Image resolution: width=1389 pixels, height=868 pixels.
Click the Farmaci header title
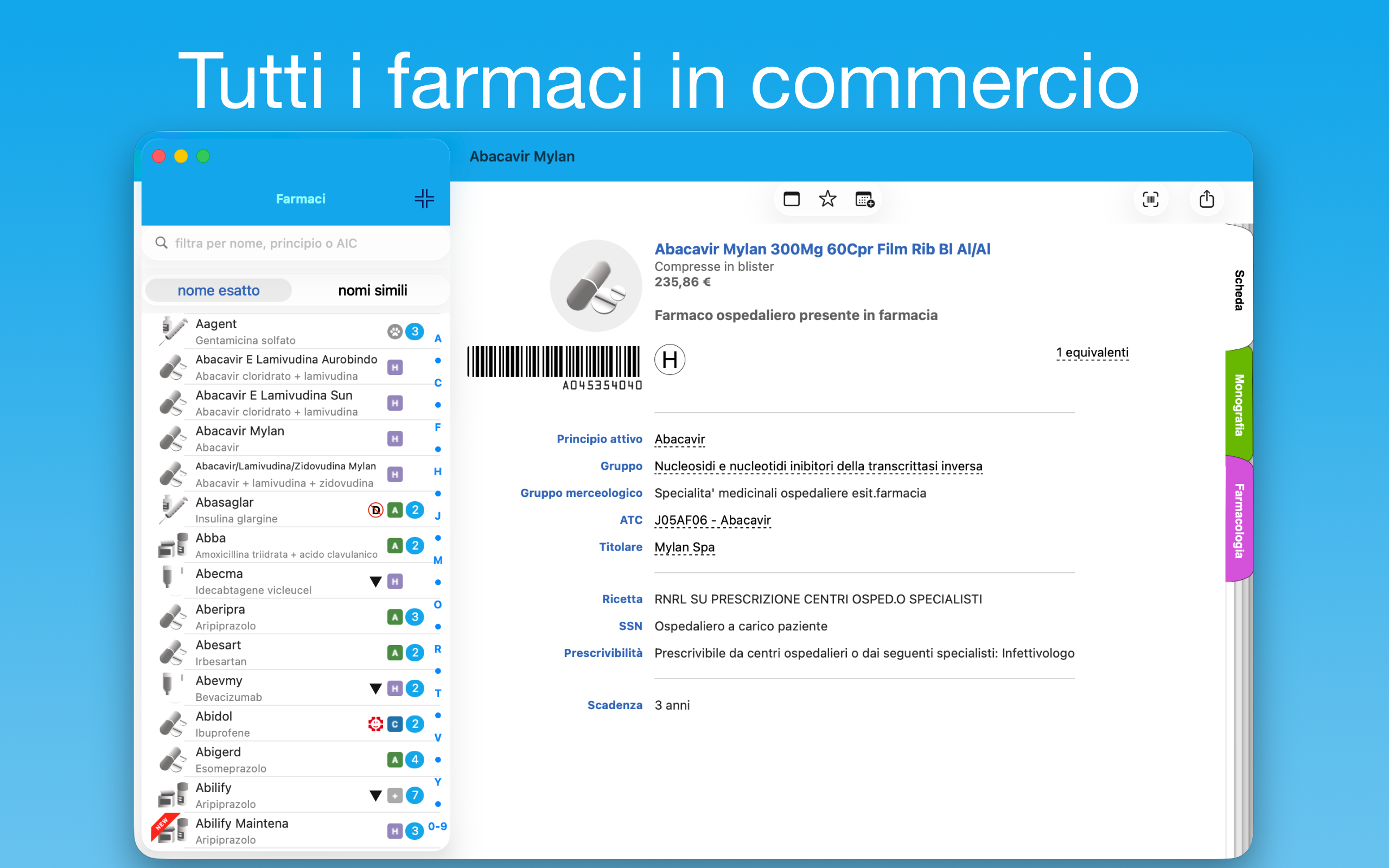(300, 199)
